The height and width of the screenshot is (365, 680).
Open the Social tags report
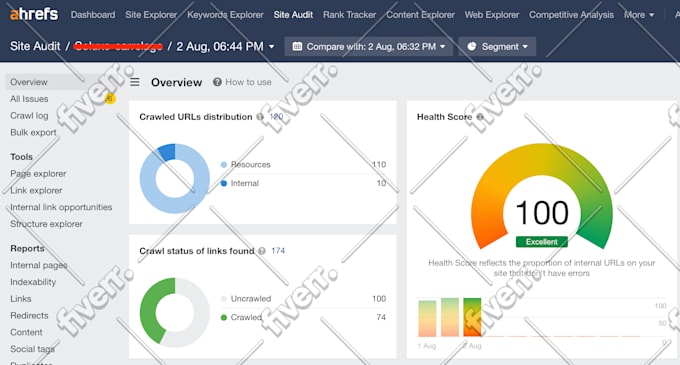click(x=33, y=349)
